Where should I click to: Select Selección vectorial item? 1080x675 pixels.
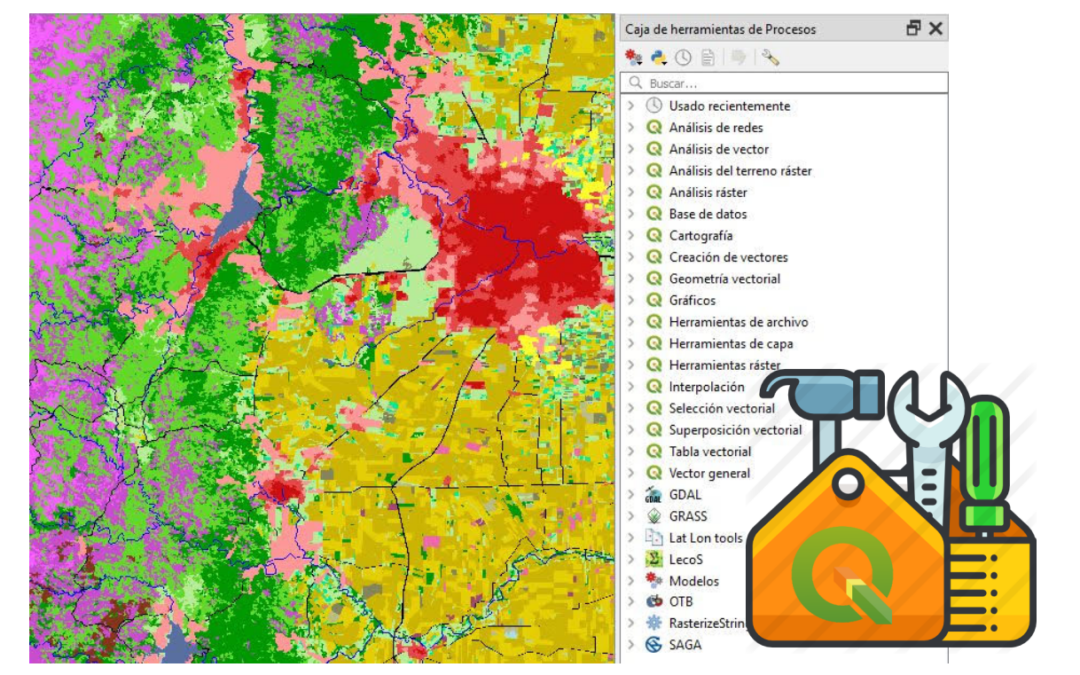click(722, 408)
